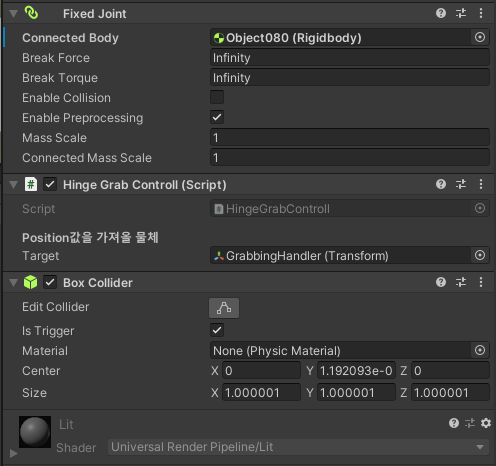Viewport: 496px width, 466px height.
Task: Disable the Box Collider component checkbox
Action: [x=50, y=282]
